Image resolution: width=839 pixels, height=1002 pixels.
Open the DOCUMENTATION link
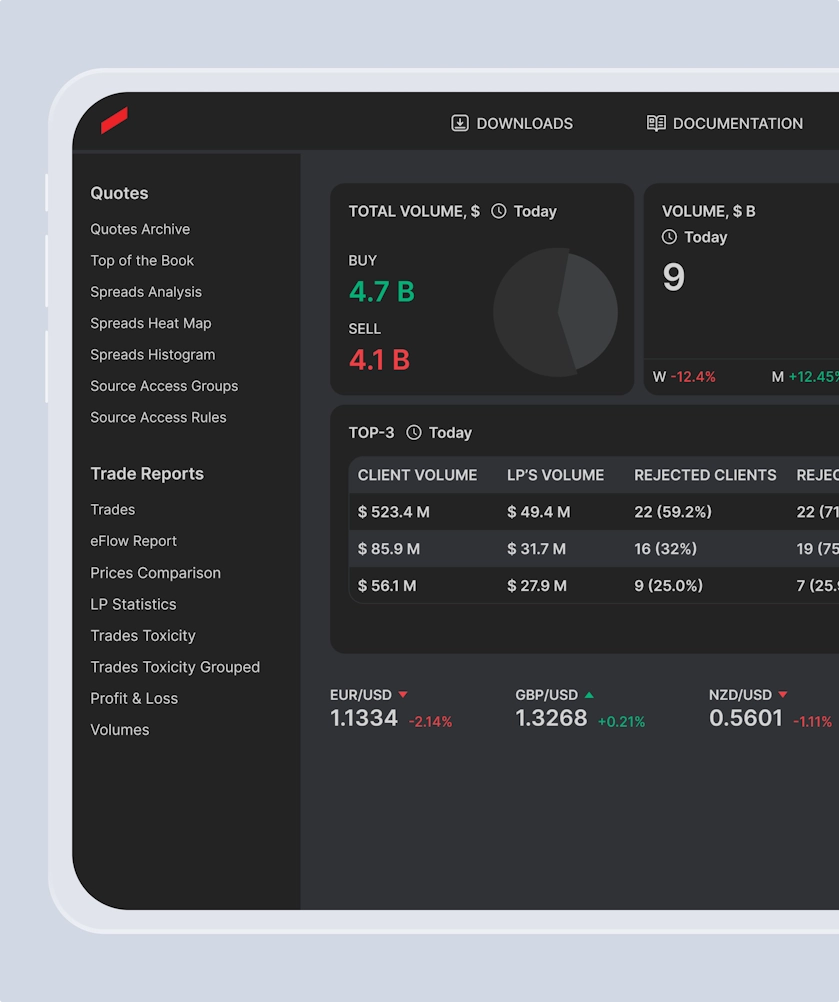[737, 124]
